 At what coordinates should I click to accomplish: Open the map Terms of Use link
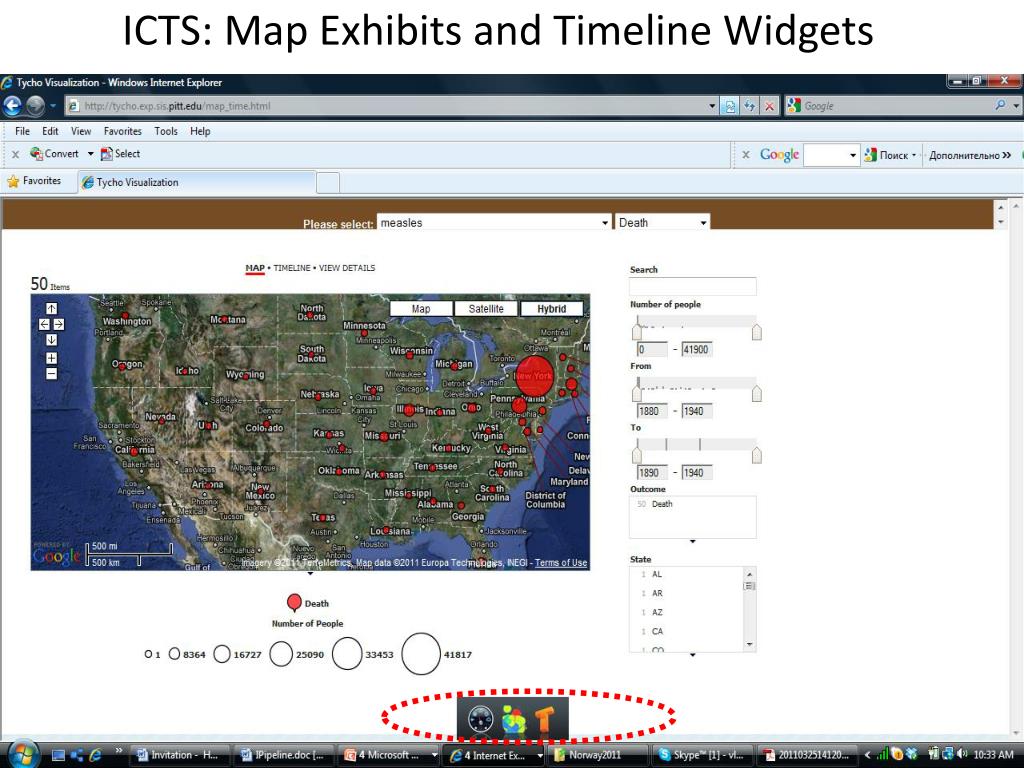(x=561, y=563)
